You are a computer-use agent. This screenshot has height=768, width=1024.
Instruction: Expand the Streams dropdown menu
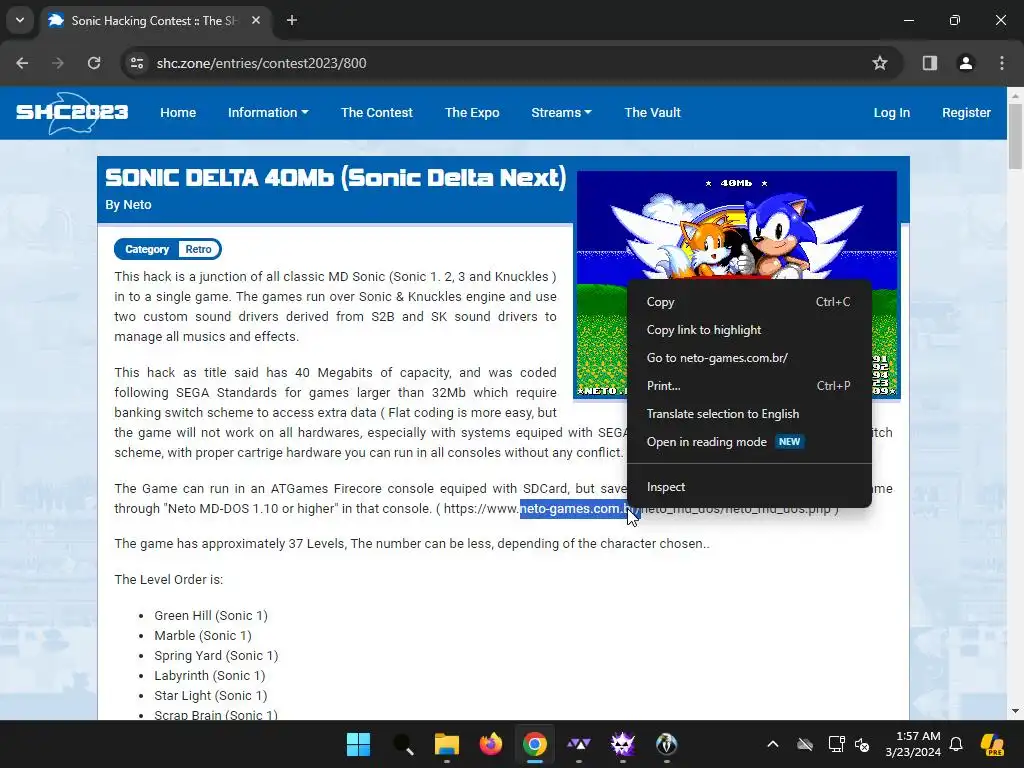pyautogui.click(x=561, y=112)
